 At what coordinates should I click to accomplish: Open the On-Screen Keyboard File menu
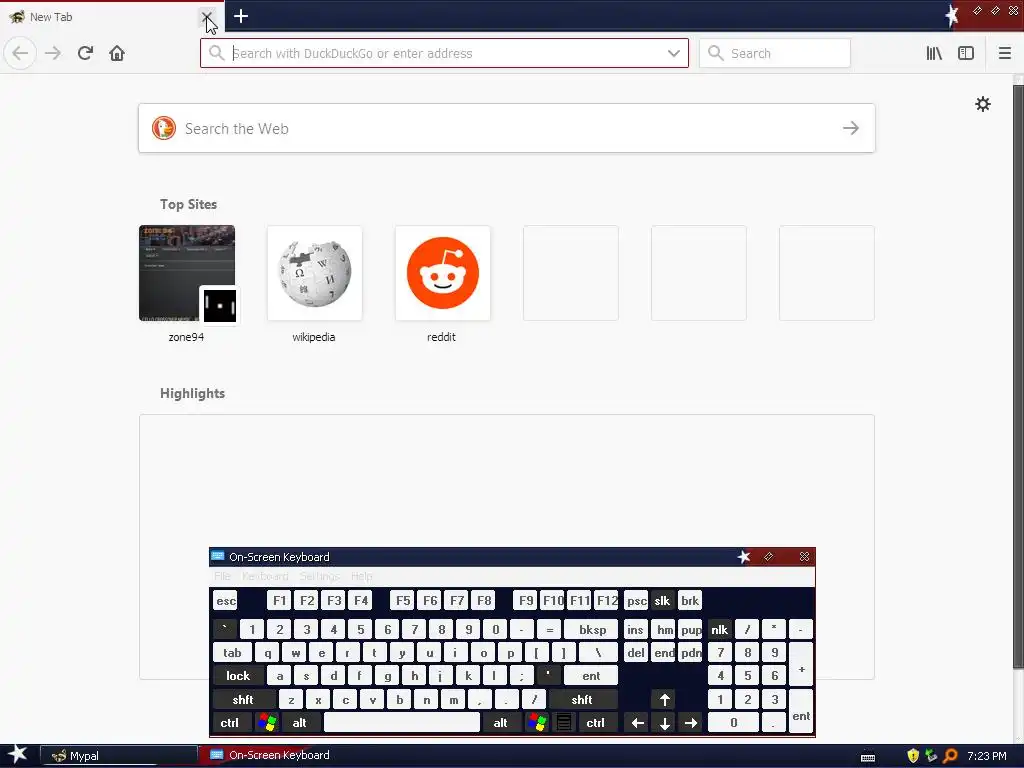222,576
